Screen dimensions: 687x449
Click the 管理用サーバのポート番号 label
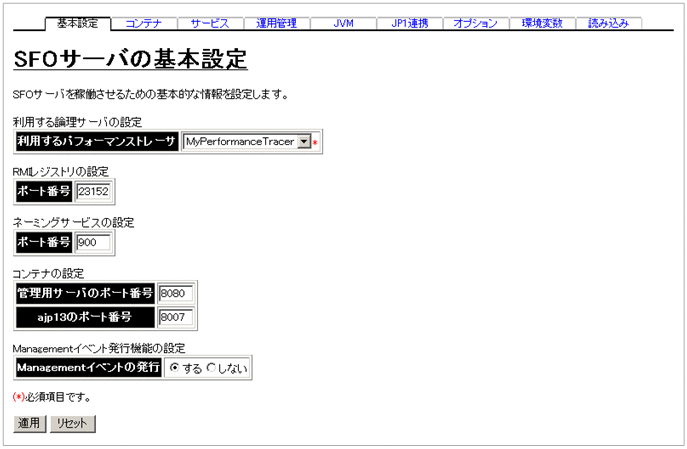[85, 293]
